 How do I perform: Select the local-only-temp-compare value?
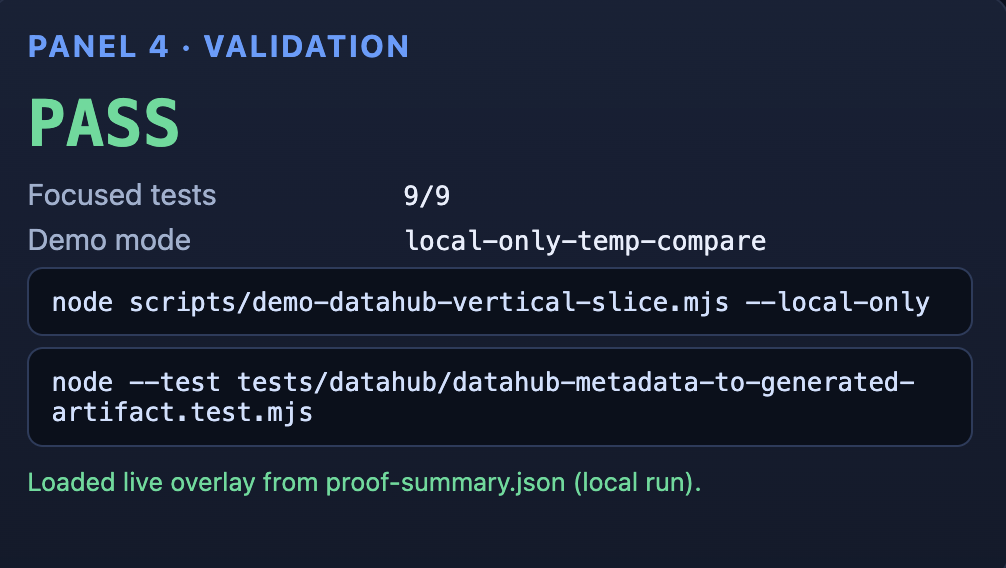pyautogui.click(x=585, y=241)
